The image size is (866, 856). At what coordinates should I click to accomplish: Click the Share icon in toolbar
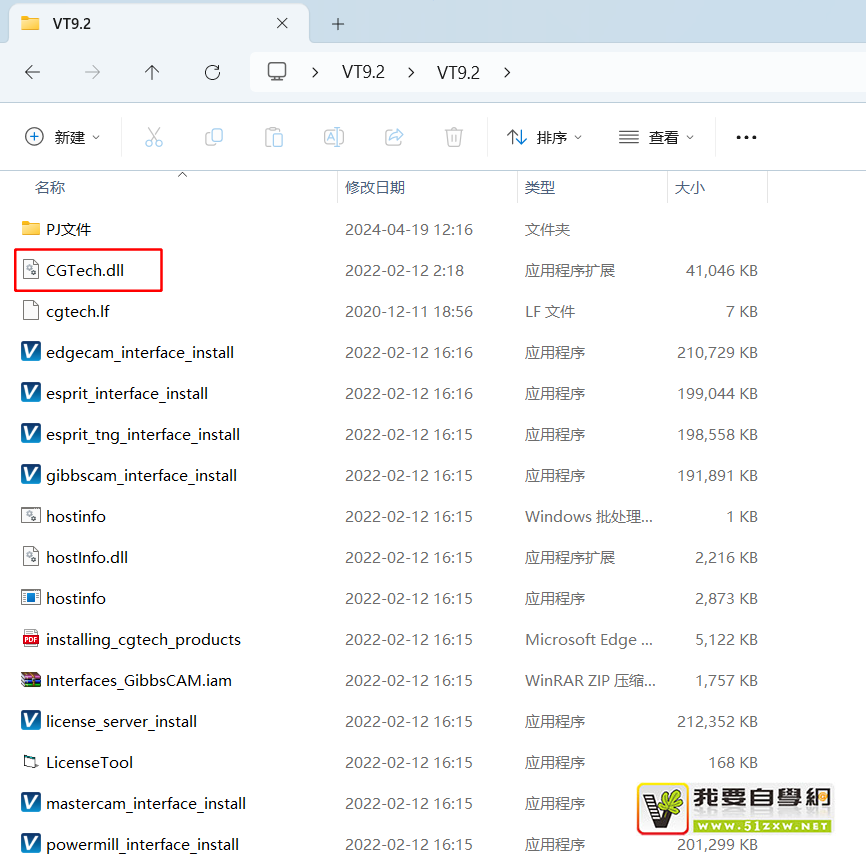click(394, 137)
